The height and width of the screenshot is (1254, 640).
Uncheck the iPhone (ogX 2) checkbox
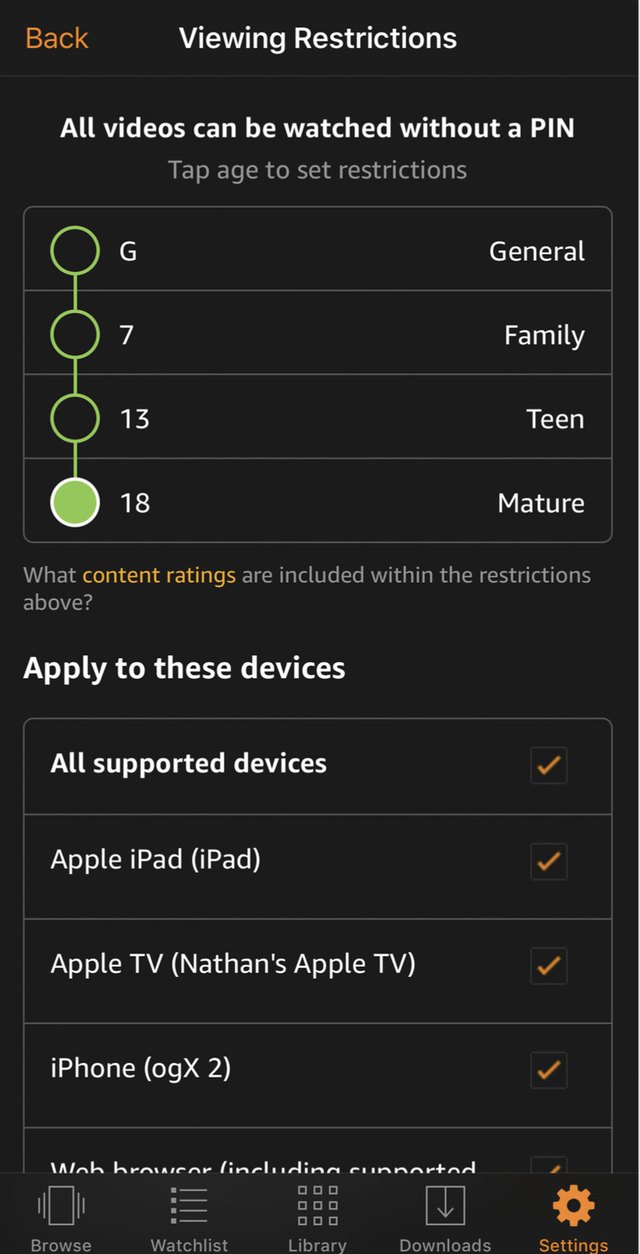pos(548,1070)
